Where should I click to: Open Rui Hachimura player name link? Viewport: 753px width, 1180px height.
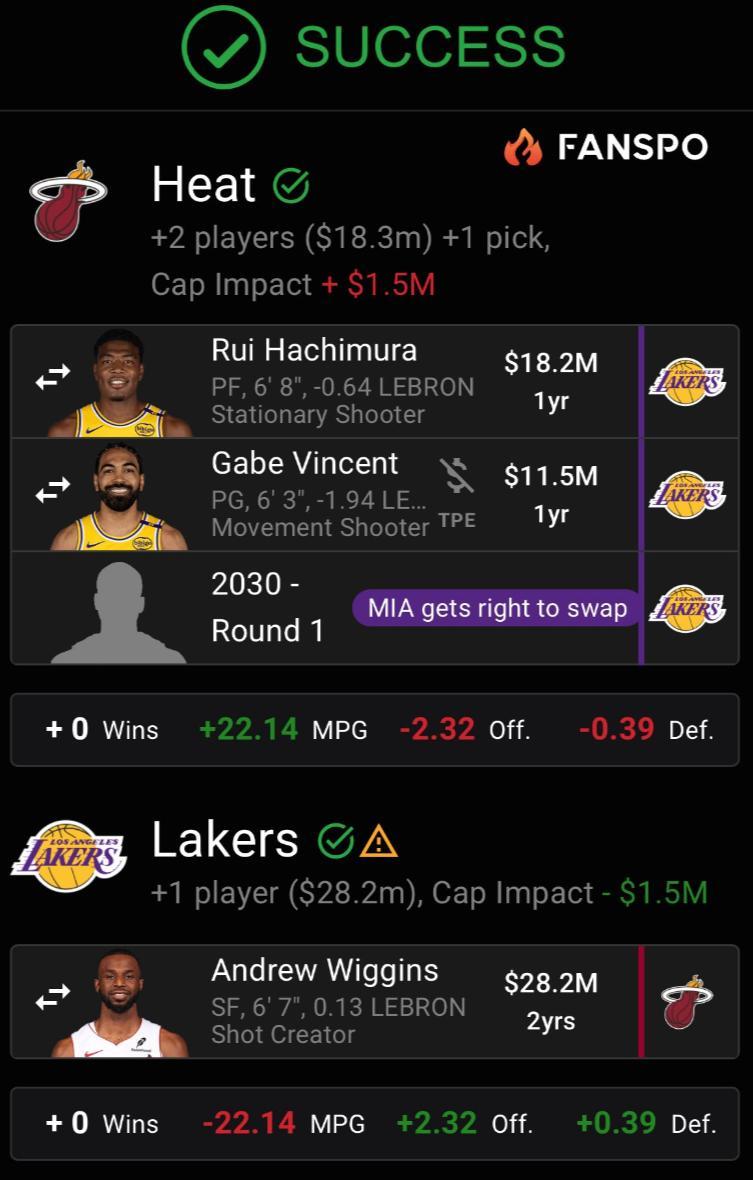[x=314, y=350]
